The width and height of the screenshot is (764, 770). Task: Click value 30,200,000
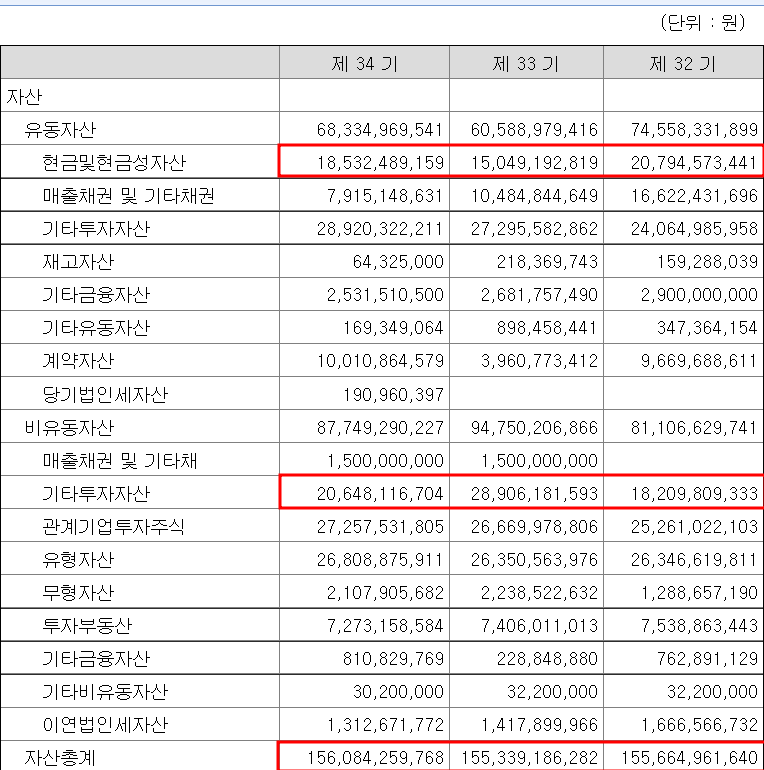point(398,691)
